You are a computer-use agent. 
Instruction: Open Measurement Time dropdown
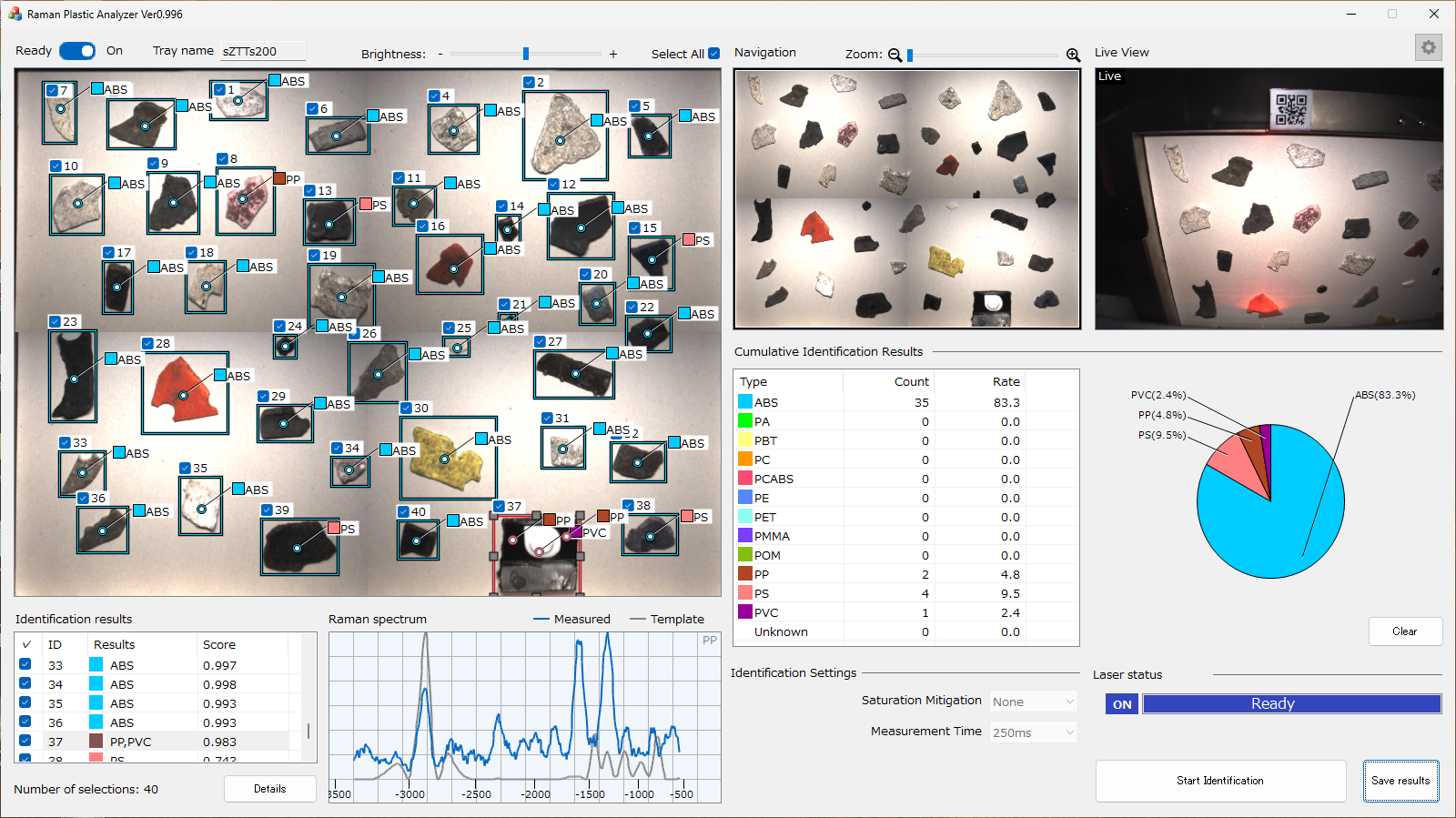[x=1033, y=732]
